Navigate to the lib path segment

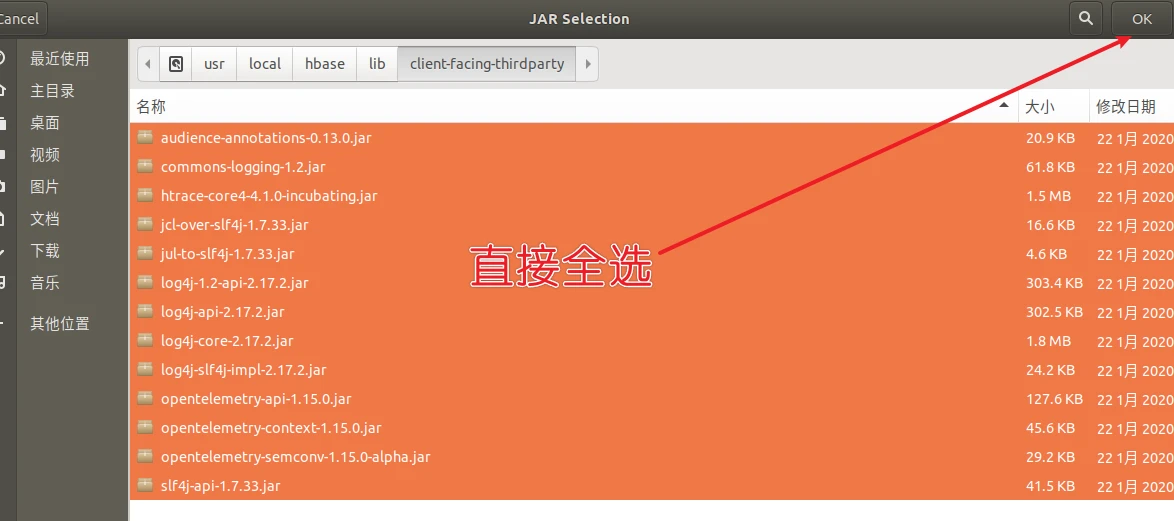pyautogui.click(x=377, y=64)
